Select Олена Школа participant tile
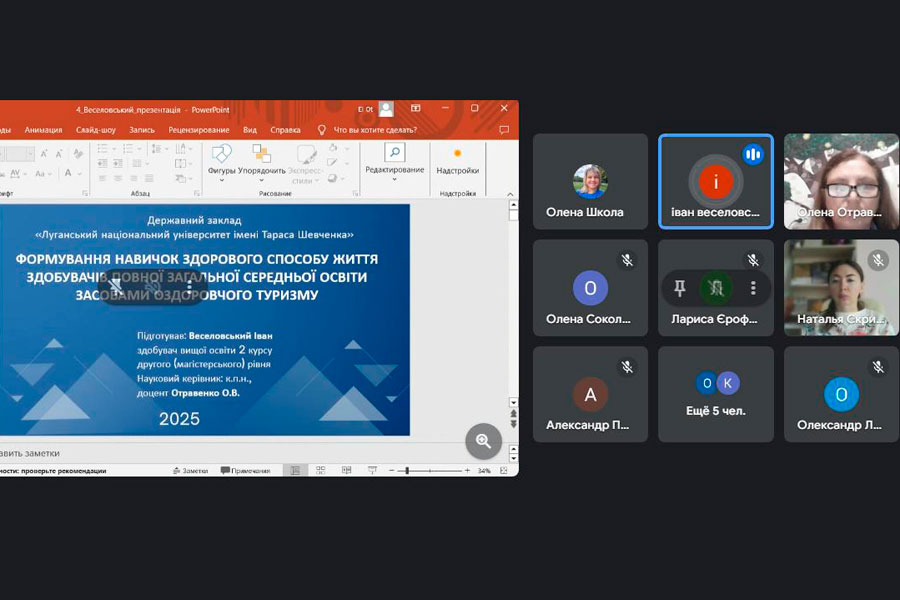Viewport: 900px width, 600px height. tap(590, 181)
